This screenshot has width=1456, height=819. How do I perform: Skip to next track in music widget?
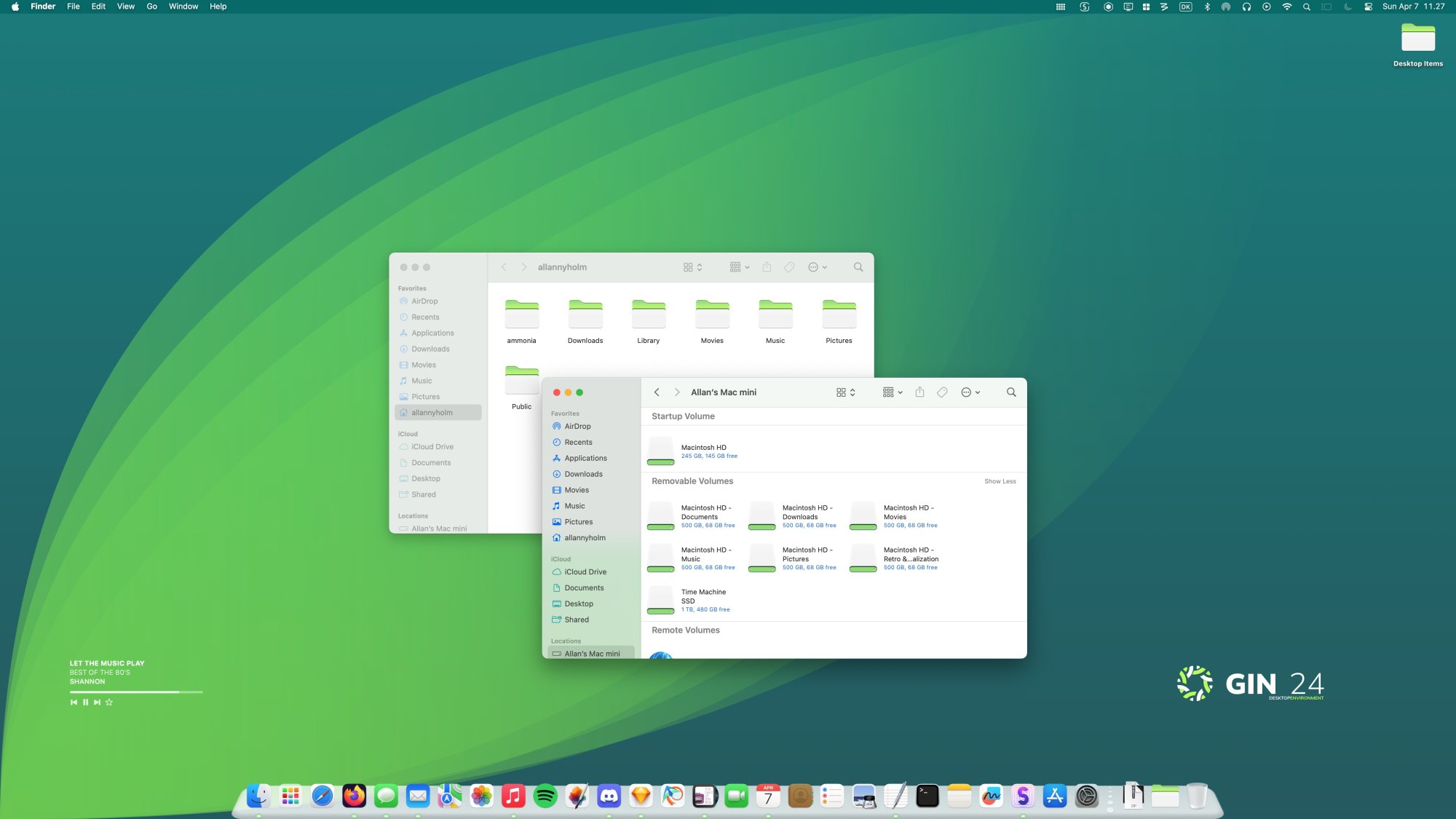click(97, 703)
